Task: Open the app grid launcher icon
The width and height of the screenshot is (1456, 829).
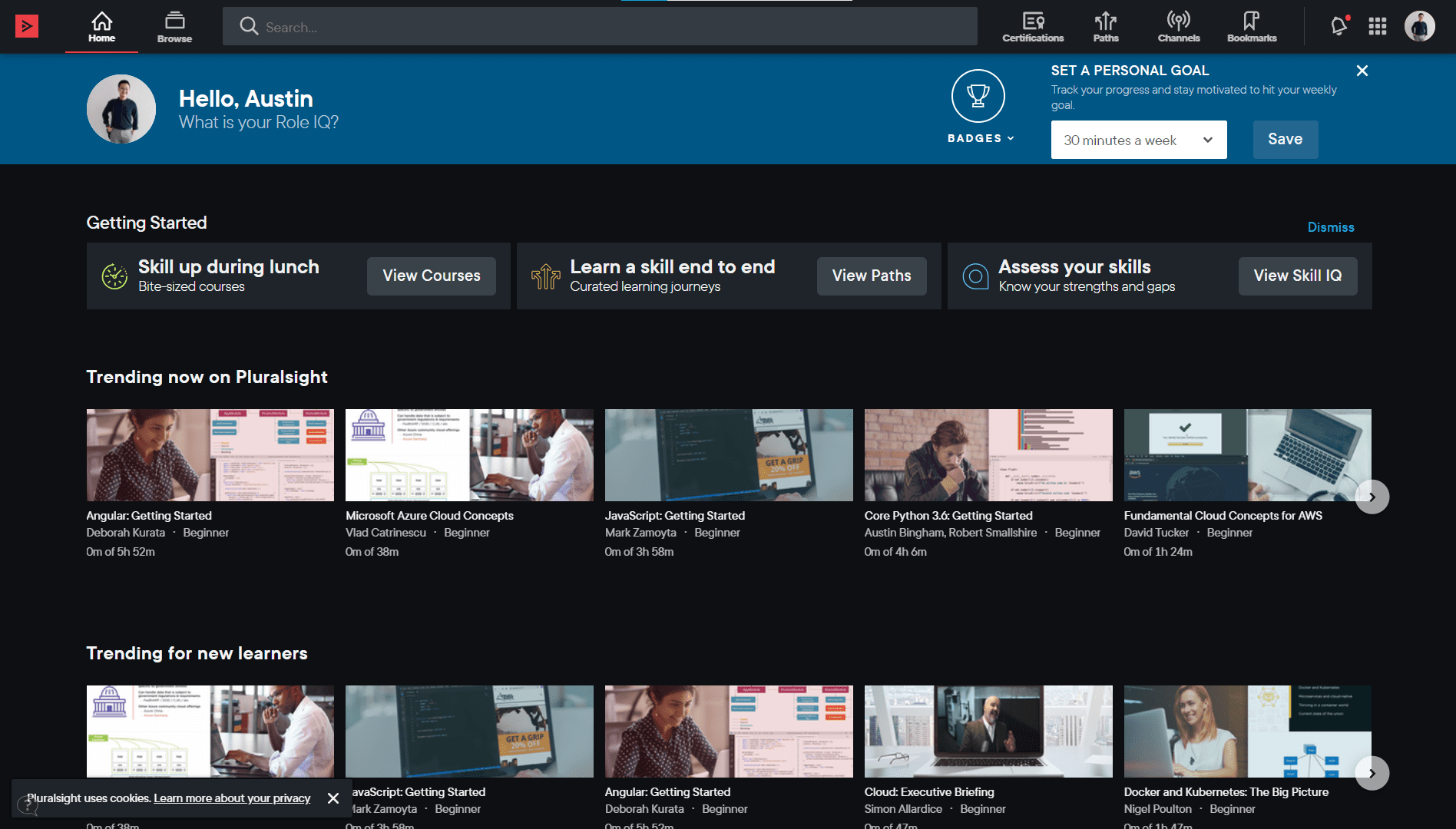Action: coord(1377,26)
